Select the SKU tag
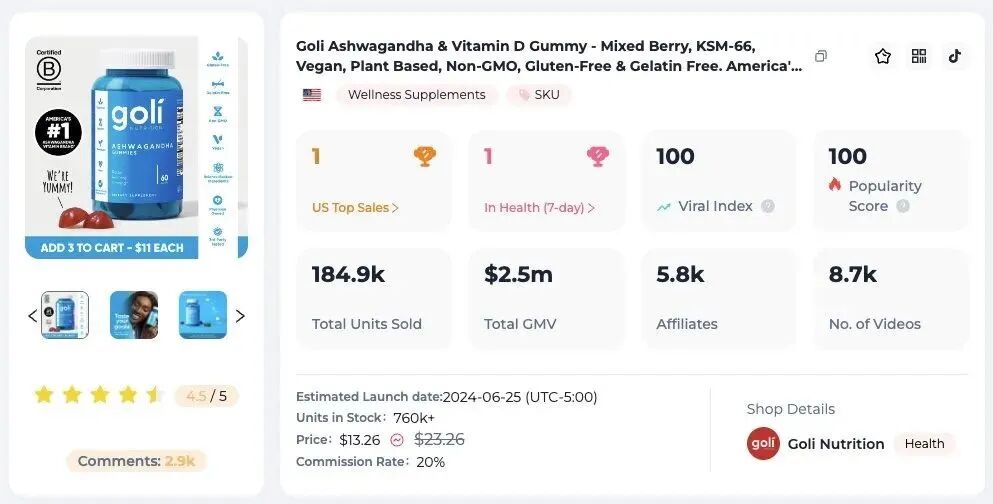Viewport: 993px width, 504px height. [x=539, y=95]
